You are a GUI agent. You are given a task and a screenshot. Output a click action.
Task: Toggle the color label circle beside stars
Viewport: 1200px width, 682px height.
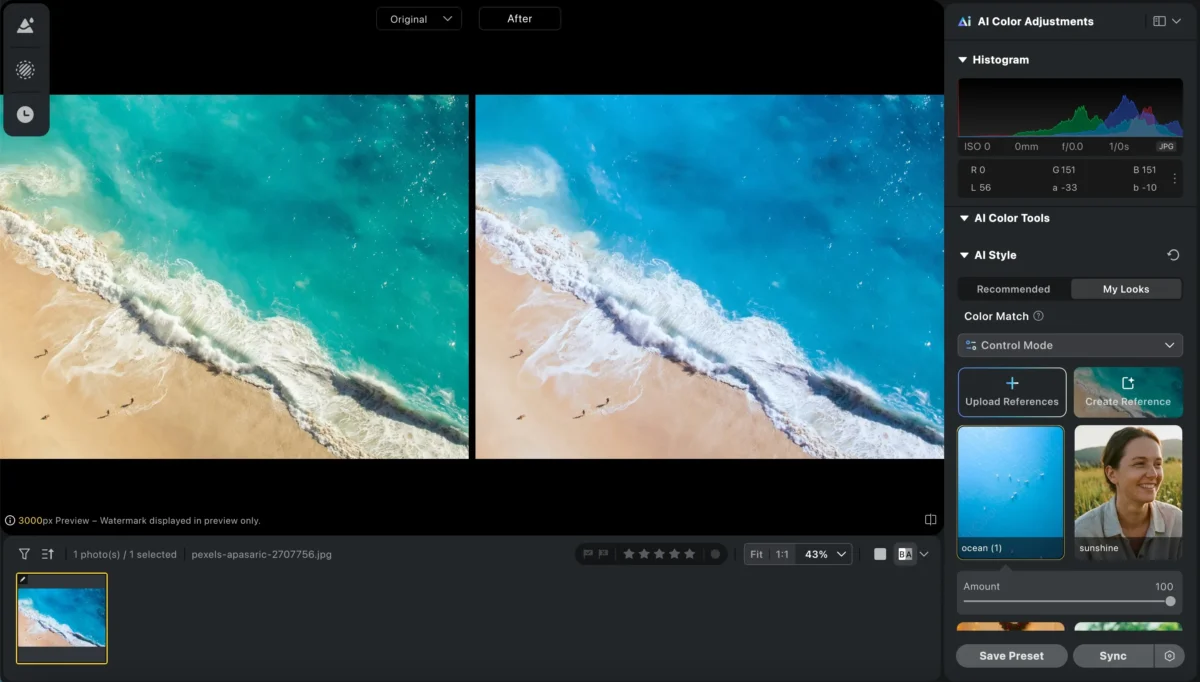tap(715, 554)
